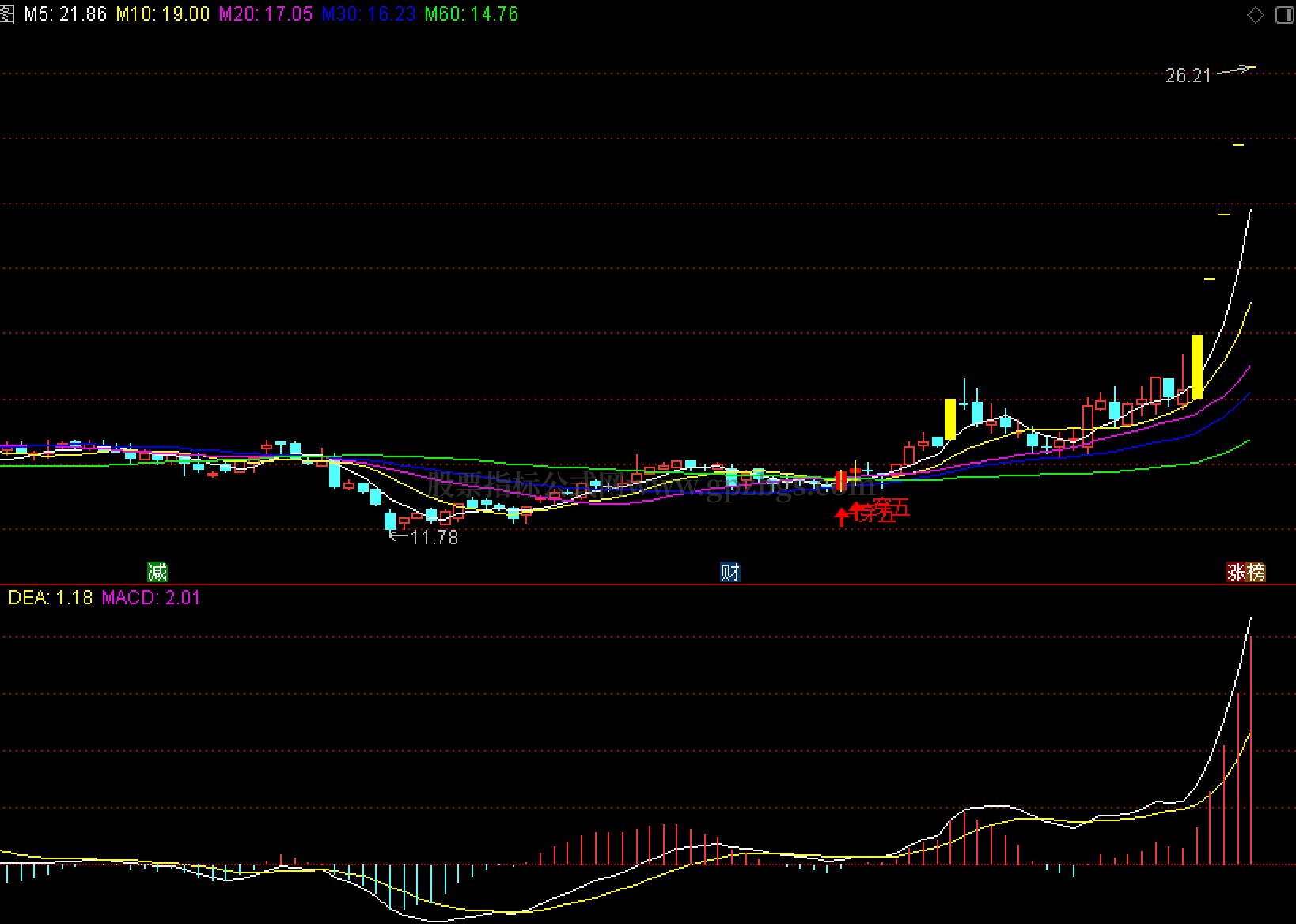Click the diamond icon at top right
Viewport: 1296px width, 924px height.
point(1256,15)
